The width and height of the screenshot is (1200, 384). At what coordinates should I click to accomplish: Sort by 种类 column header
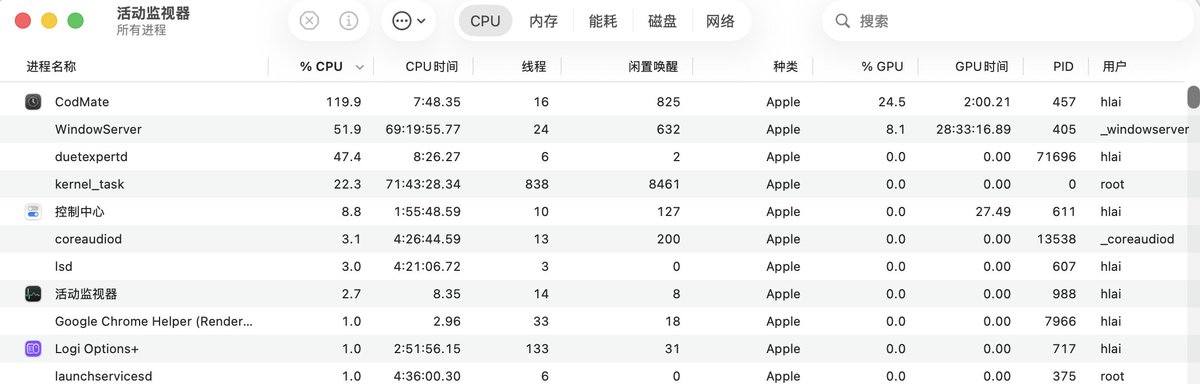785,67
